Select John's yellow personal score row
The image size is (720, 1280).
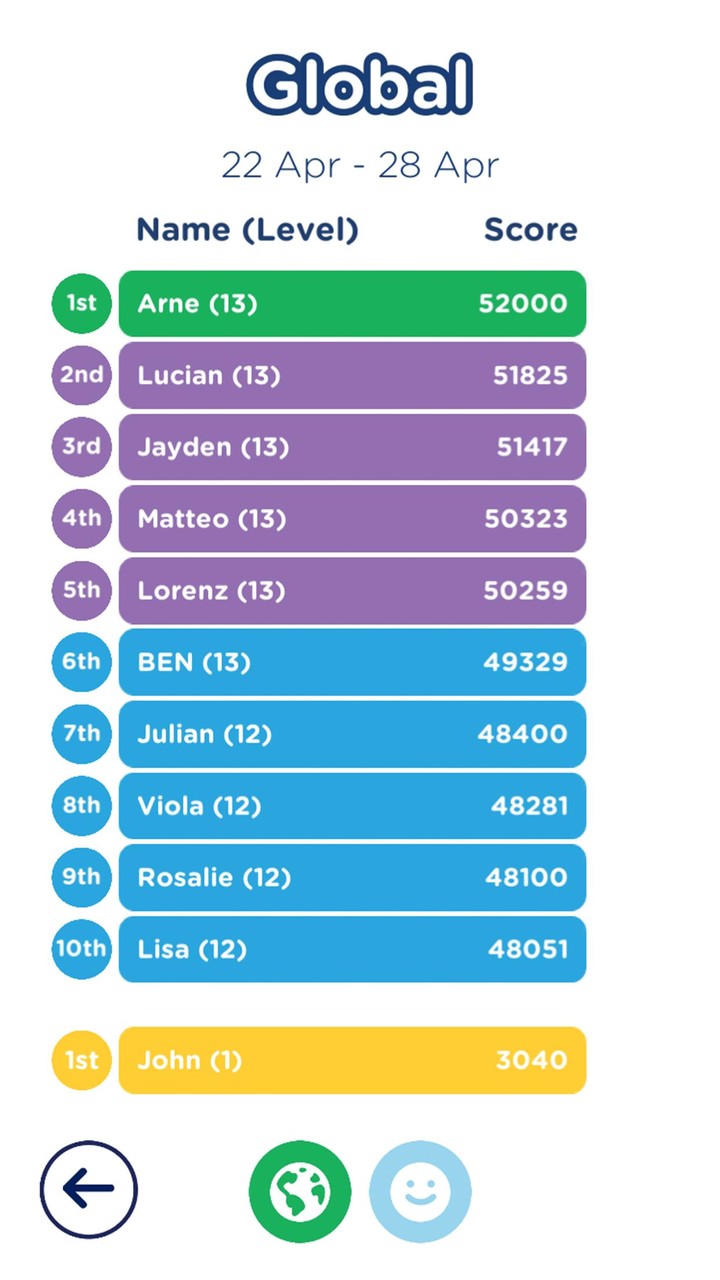click(x=352, y=1060)
